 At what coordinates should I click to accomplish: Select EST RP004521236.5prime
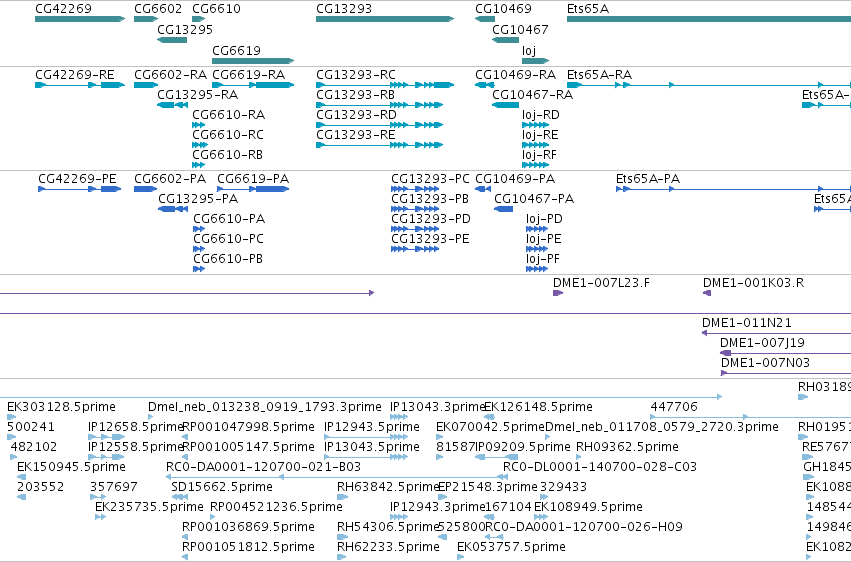(x=213, y=517)
